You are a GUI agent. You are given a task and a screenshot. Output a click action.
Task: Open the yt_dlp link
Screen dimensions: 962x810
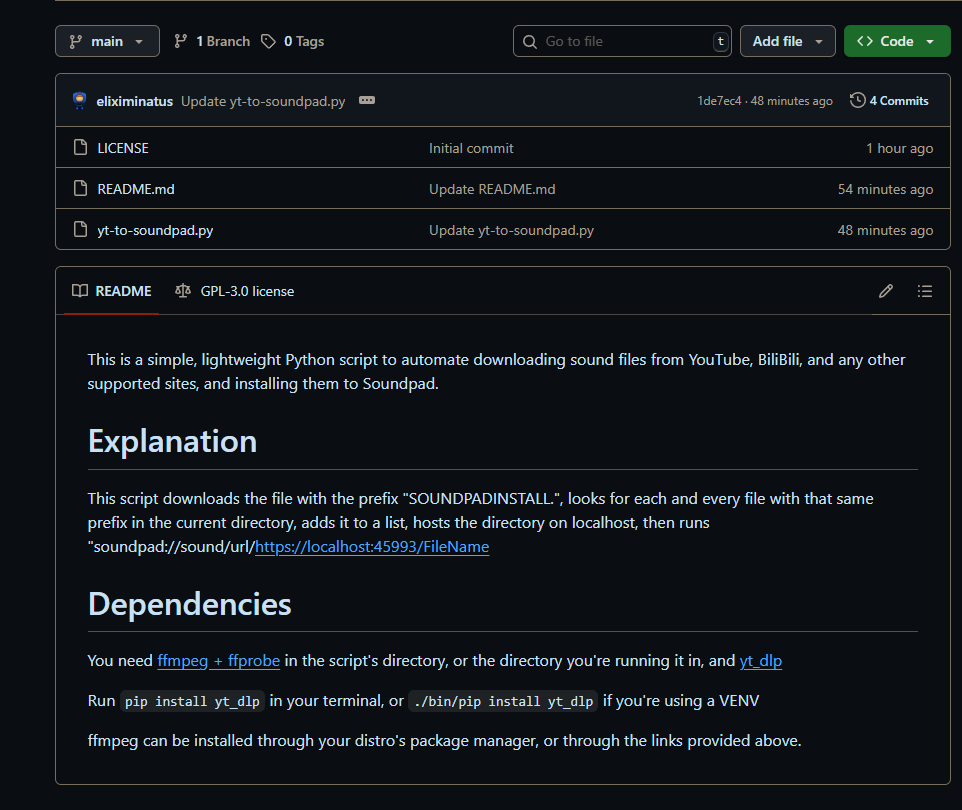pos(760,661)
